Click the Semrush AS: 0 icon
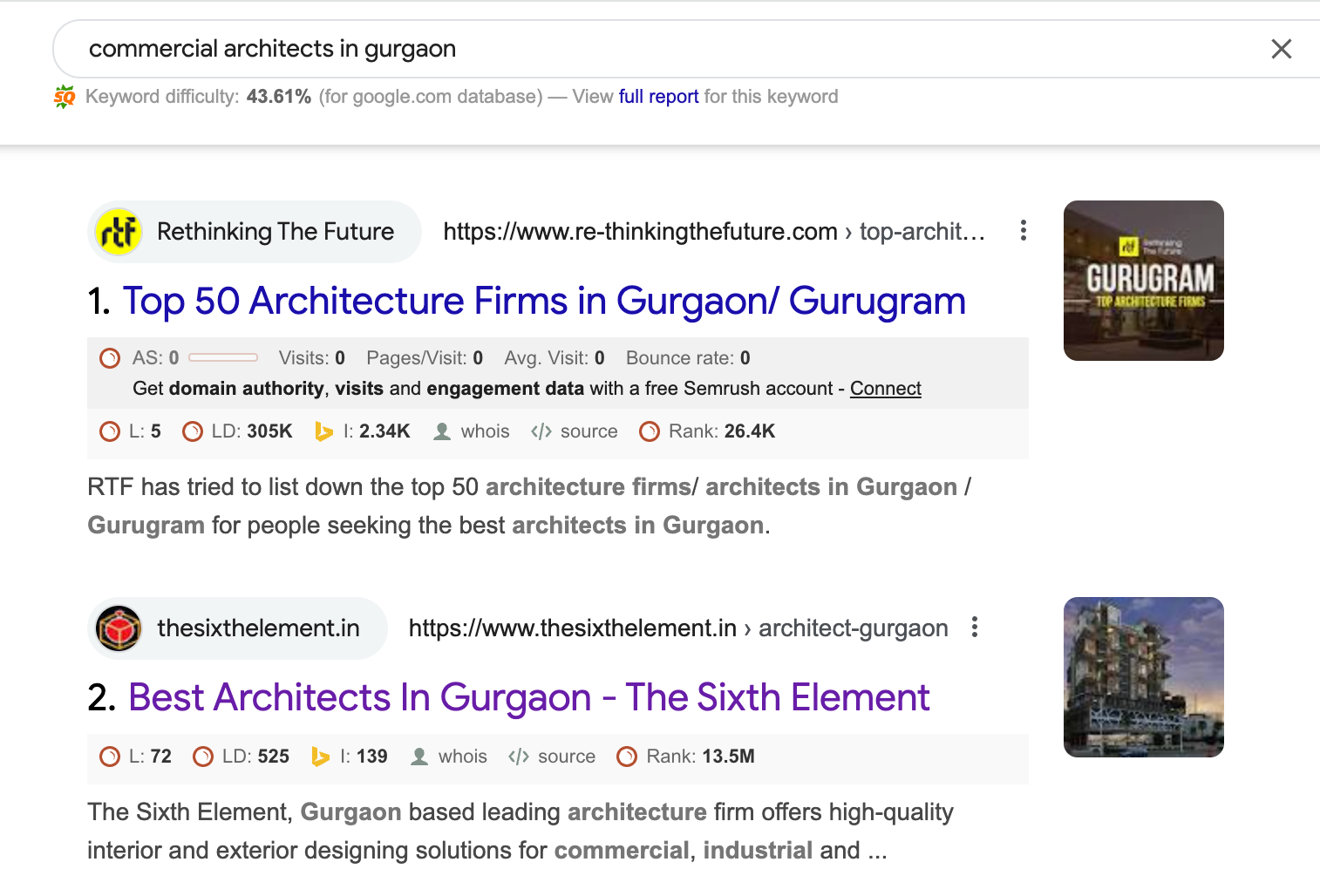This screenshot has width=1320, height=896. [110, 358]
